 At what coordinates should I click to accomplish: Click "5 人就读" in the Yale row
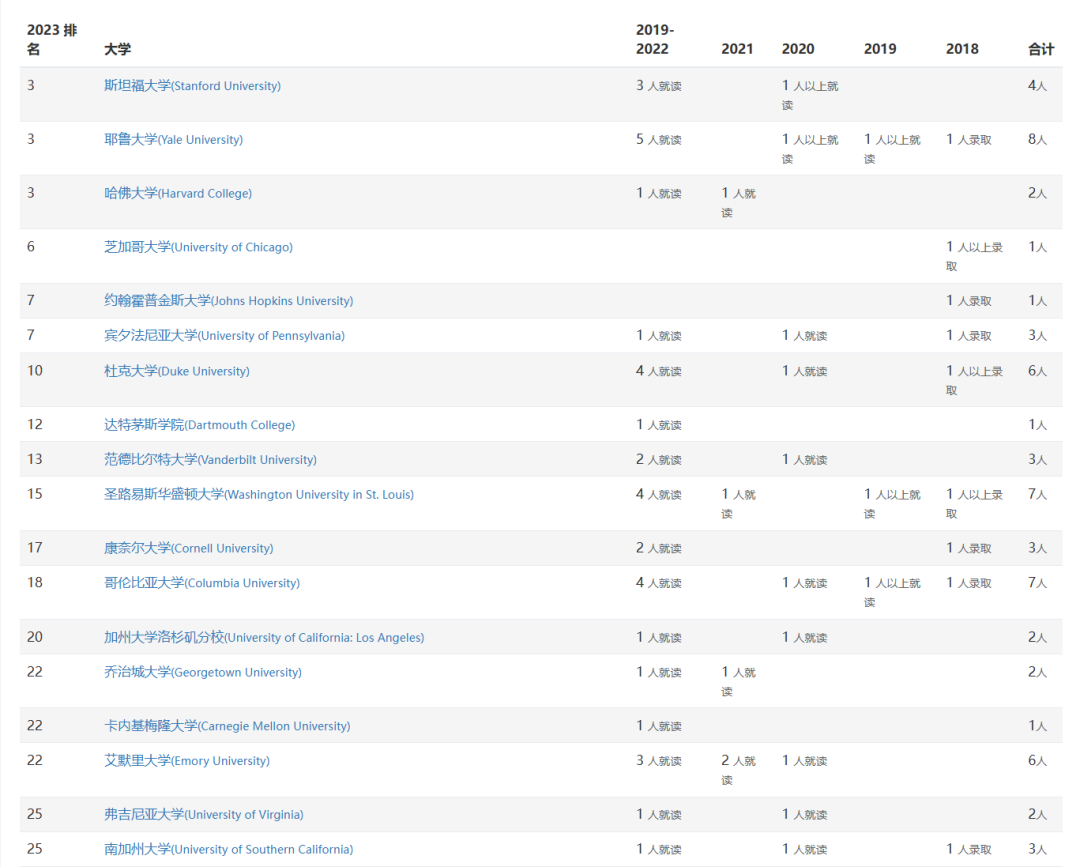(658, 140)
